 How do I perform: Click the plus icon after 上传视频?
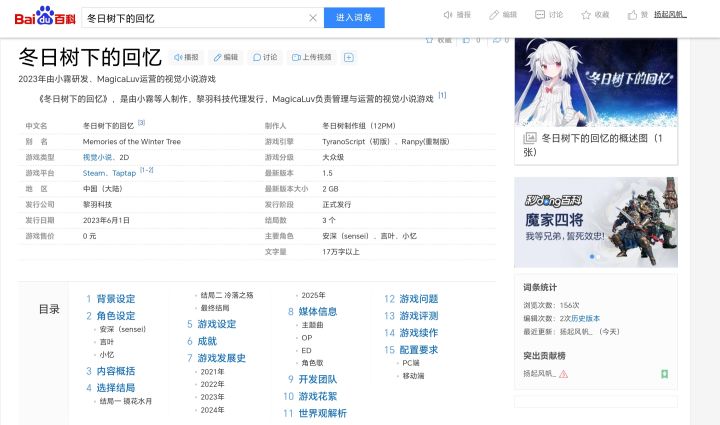pyautogui.click(x=349, y=57)
